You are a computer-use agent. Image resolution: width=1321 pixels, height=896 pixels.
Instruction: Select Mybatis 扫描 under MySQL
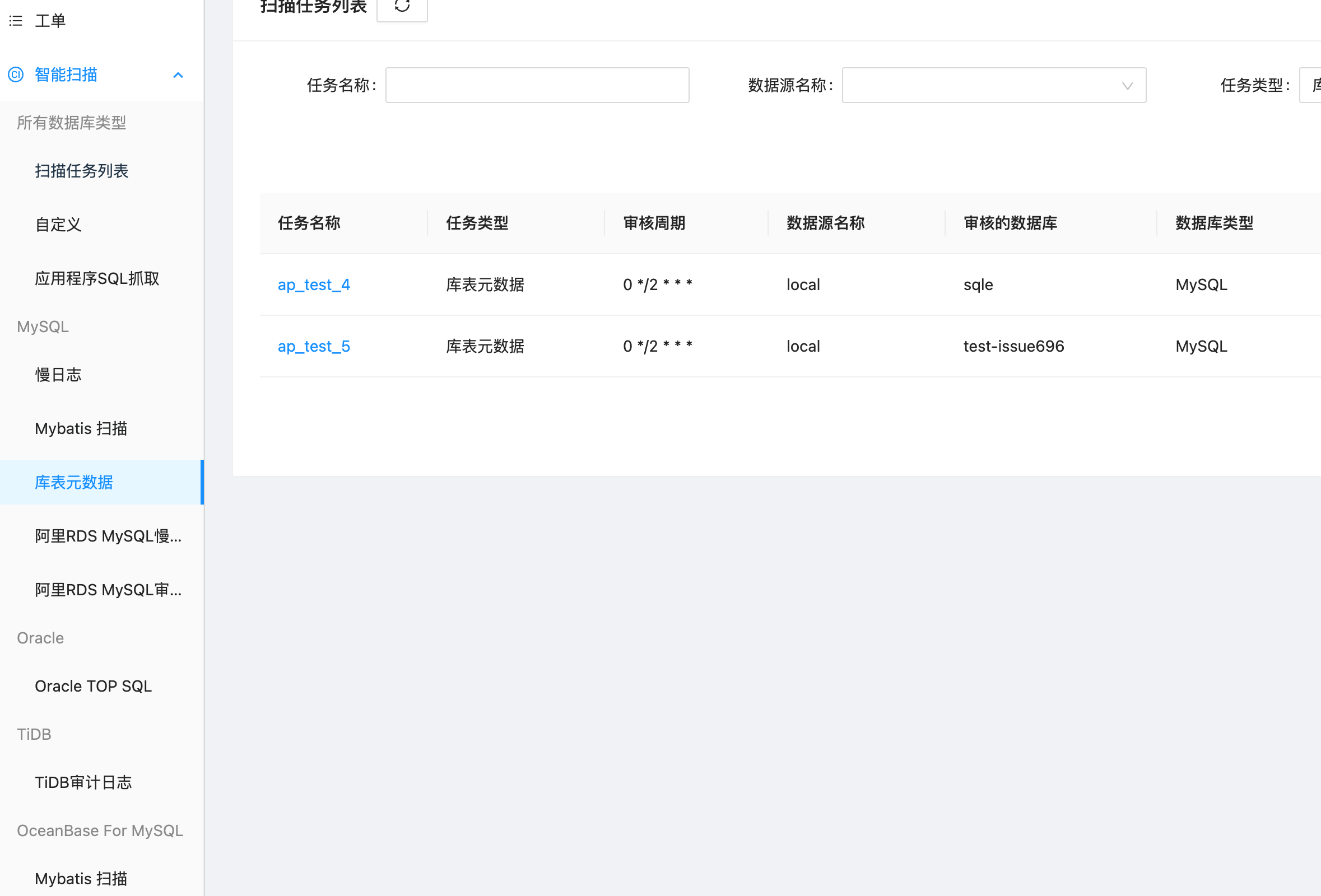tap(81, 428)
